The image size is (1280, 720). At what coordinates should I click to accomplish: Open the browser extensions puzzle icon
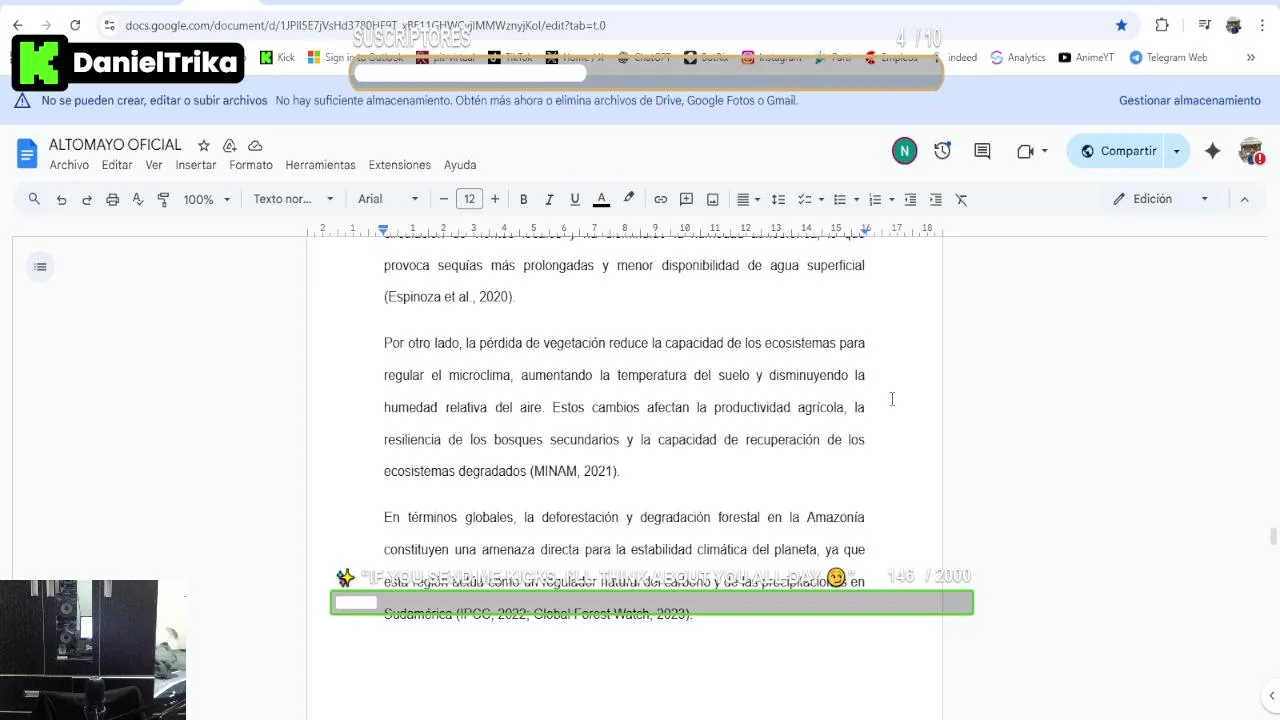(1161, 25)
